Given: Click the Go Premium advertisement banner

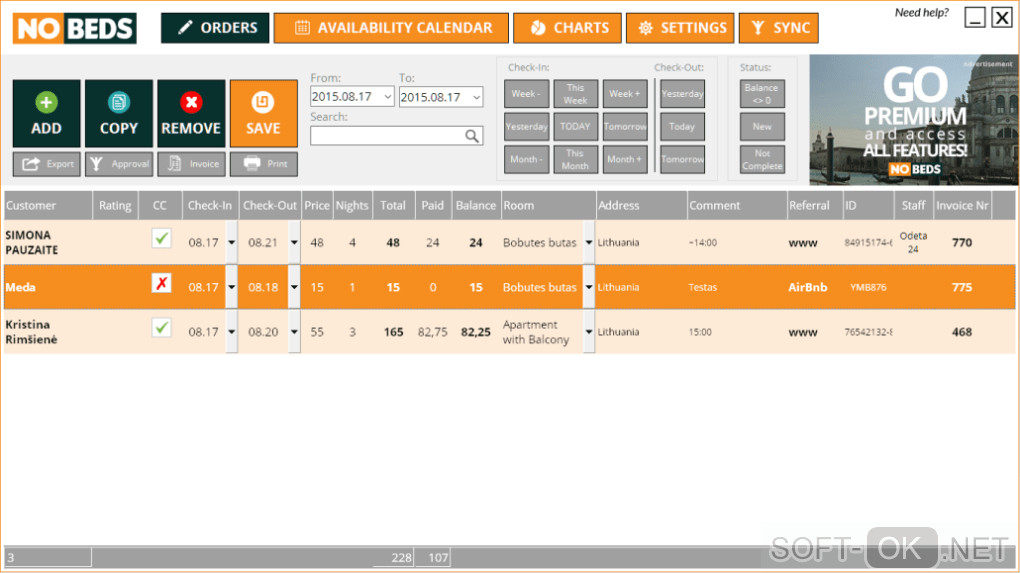Looking at the screenshot, I should coord(913,120).
